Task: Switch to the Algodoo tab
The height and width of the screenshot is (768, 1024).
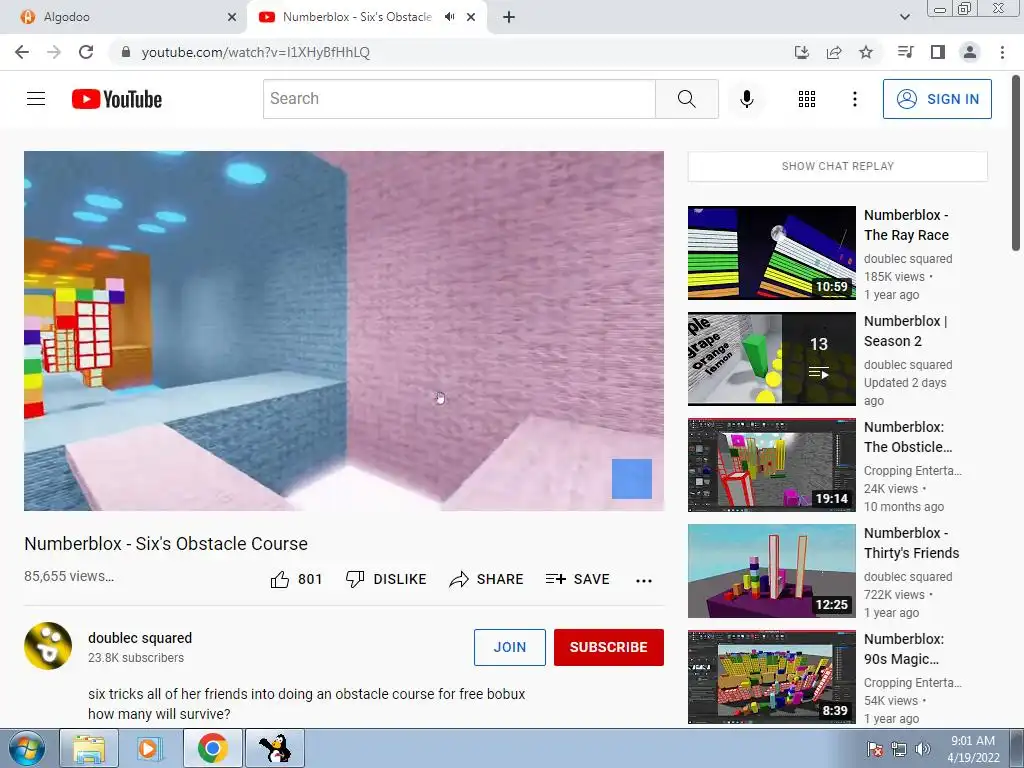Action: pos(124,17)
